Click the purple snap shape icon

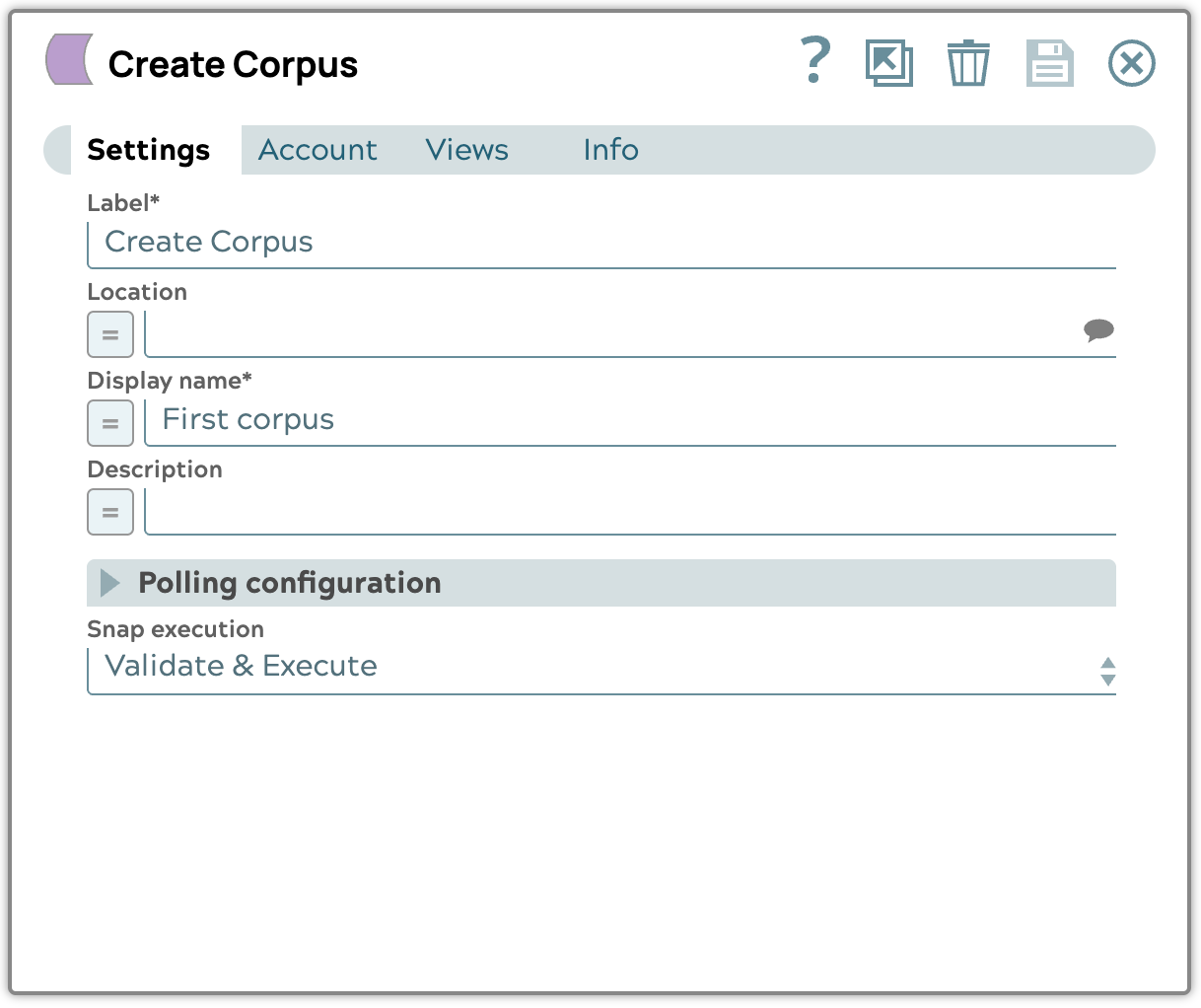[x=70, y=59]
